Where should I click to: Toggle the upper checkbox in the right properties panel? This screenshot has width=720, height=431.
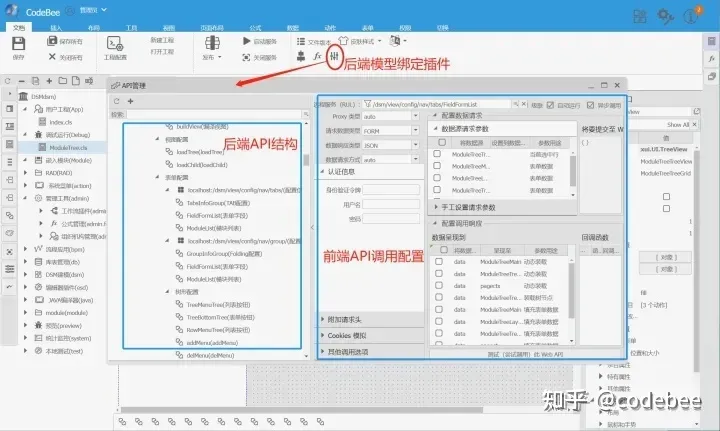click(666, 196)
